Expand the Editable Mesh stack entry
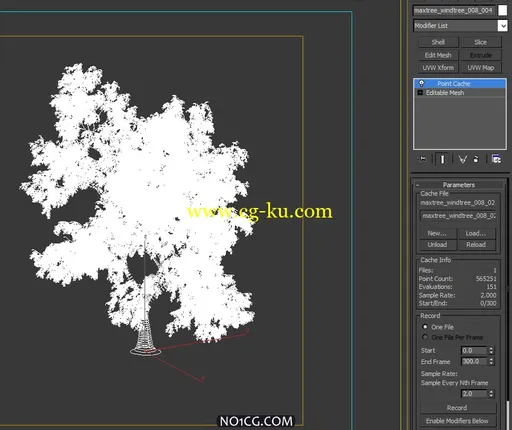This screenshot has width=512, height=430. tap(420, 93)
